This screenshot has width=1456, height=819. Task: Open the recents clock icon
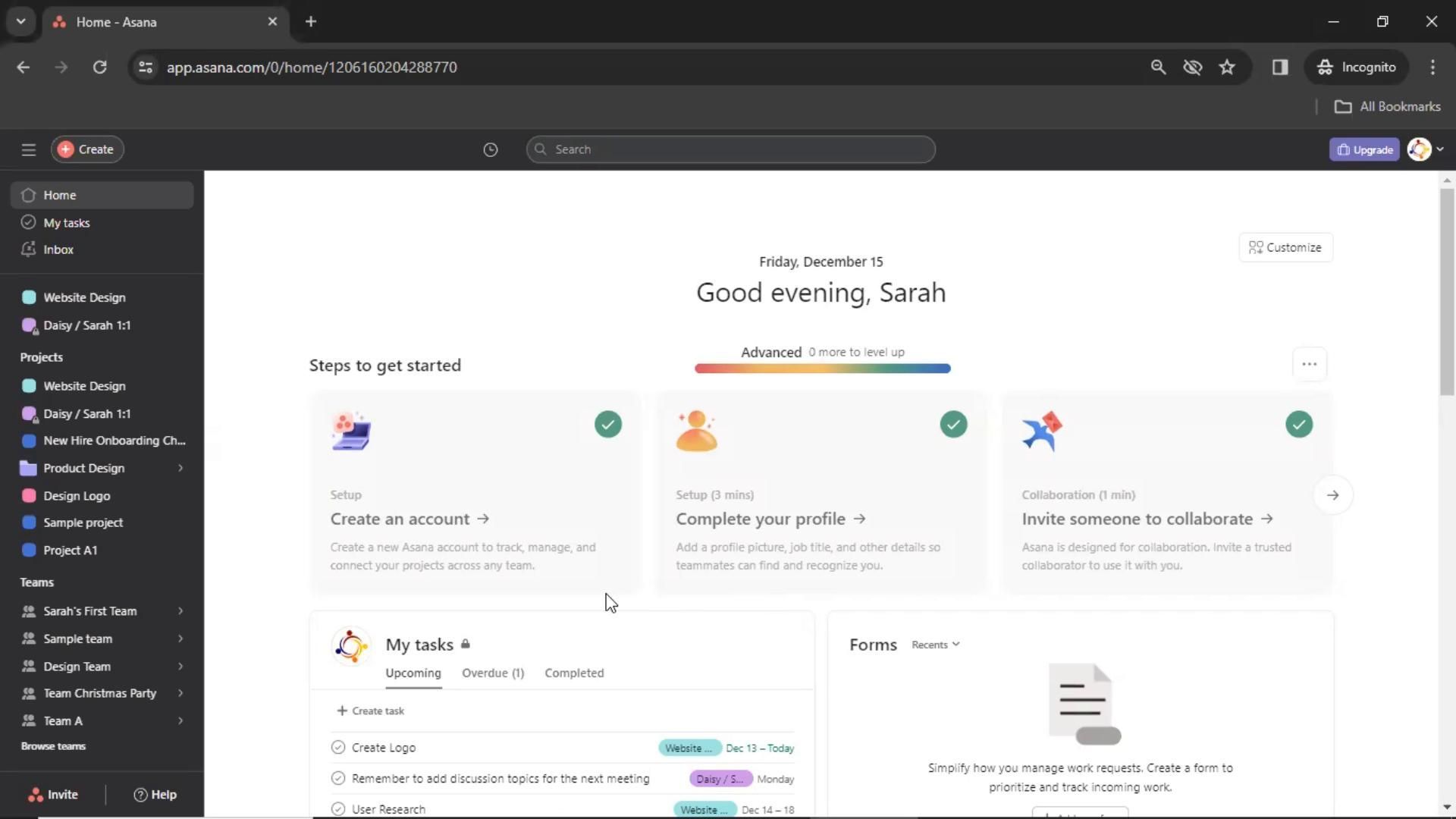pos(491,149)
